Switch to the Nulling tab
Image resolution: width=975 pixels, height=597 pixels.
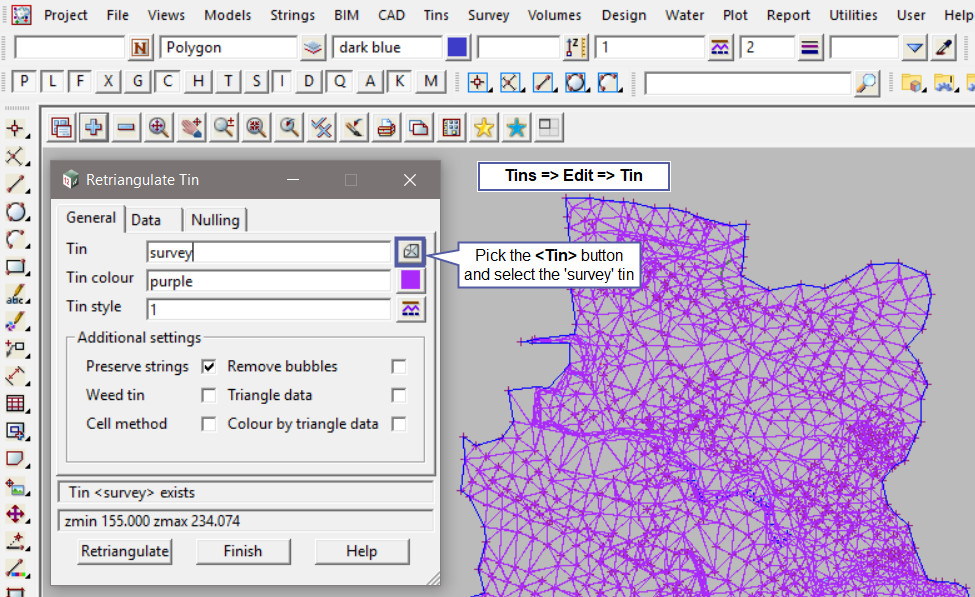(215, 220)
